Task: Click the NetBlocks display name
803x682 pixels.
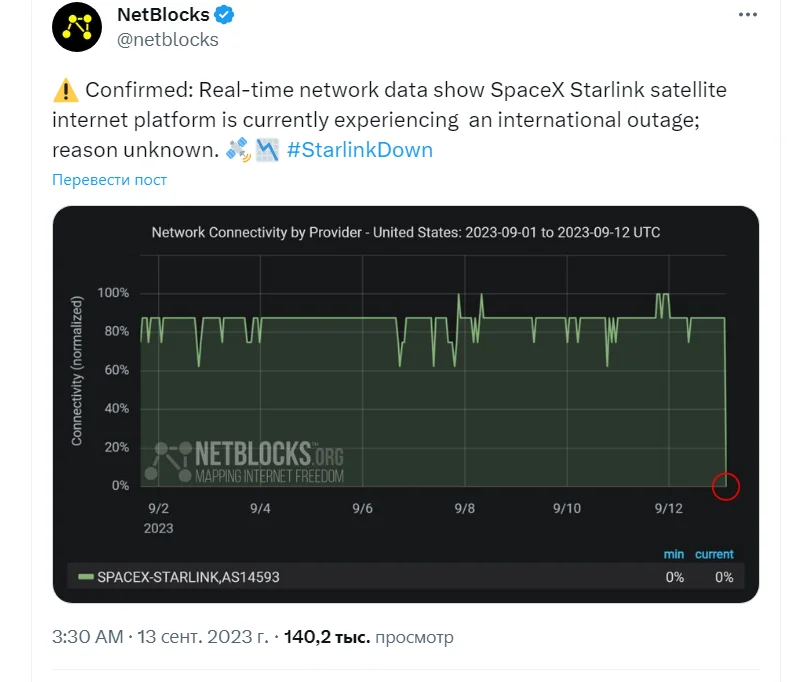Action: coord(163,14)
